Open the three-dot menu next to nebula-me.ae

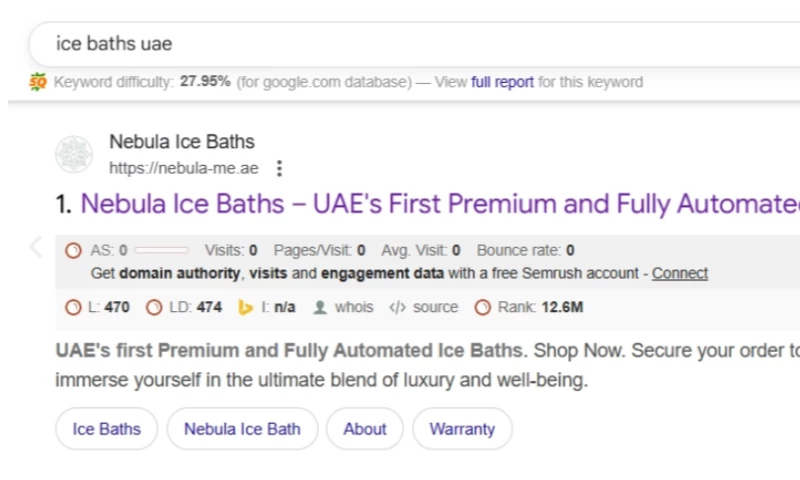point(279,168)
